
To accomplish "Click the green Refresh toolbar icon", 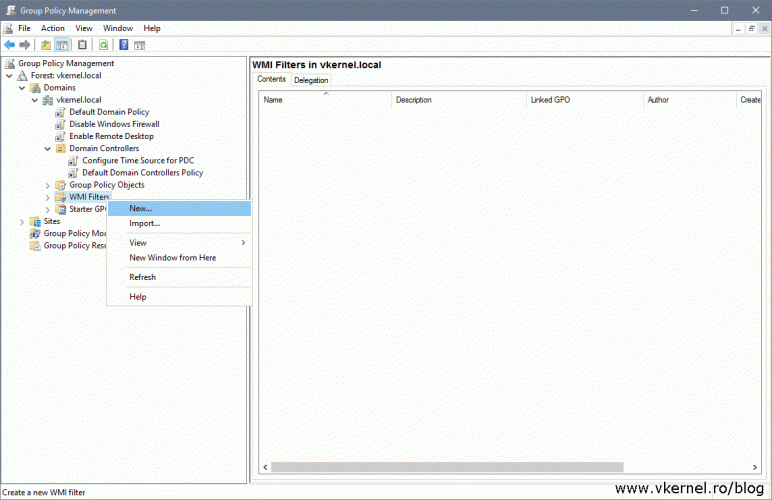I will click(103, 45).
